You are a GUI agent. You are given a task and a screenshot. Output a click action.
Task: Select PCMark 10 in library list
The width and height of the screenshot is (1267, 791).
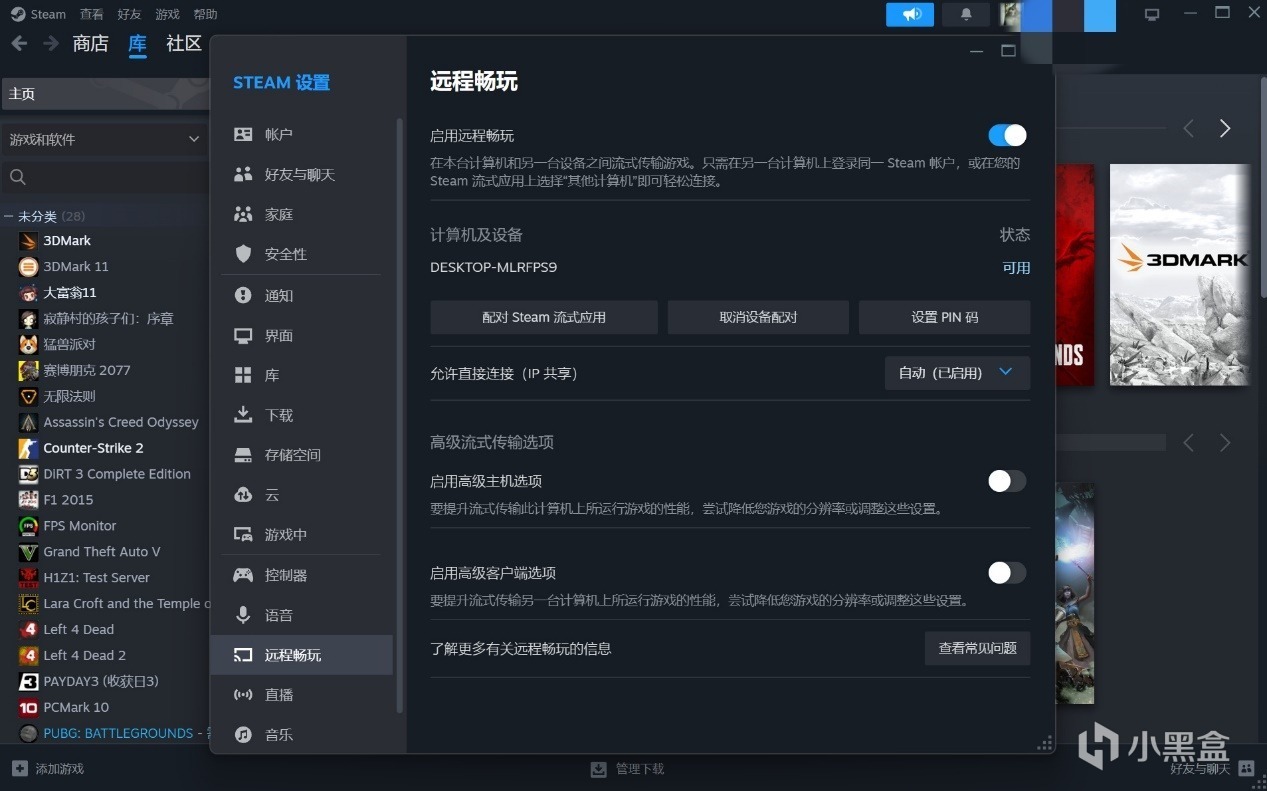(x=76, y=707)
